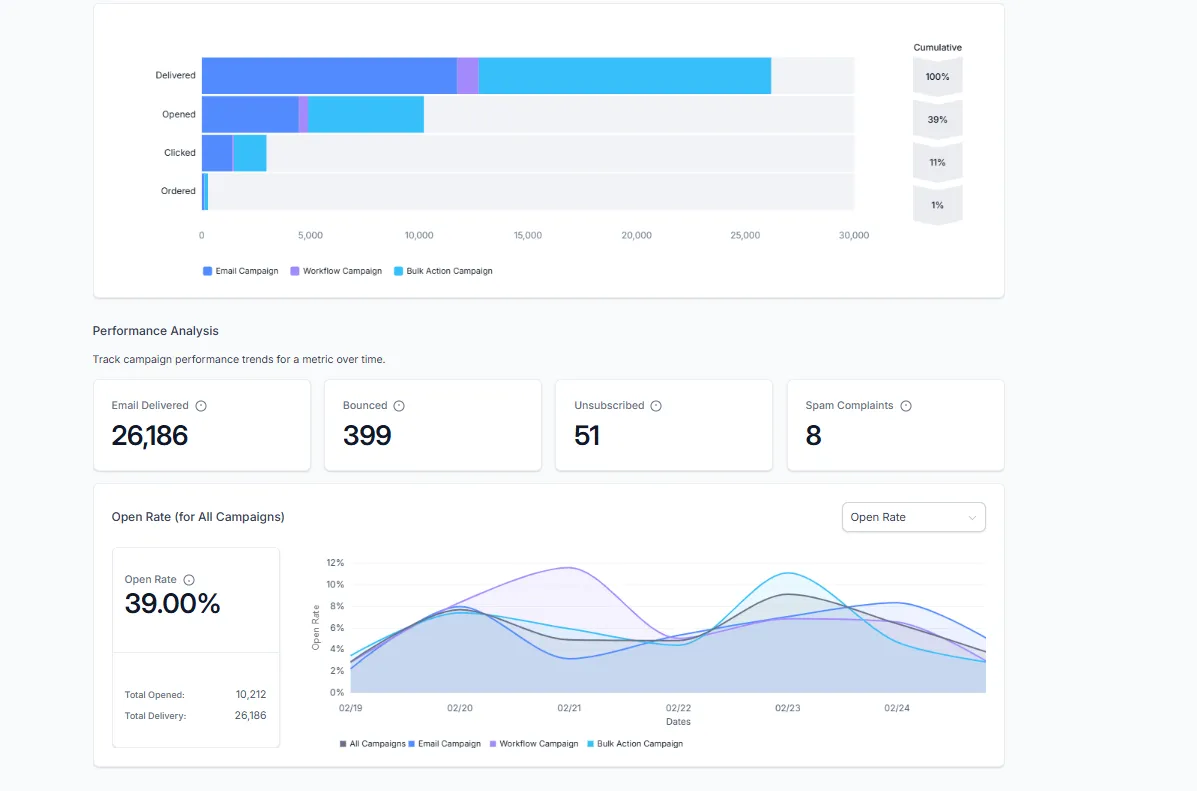Click the 02/21 date axis label
This screenshot has height=791, width=1197.
(x=569, y=709)
